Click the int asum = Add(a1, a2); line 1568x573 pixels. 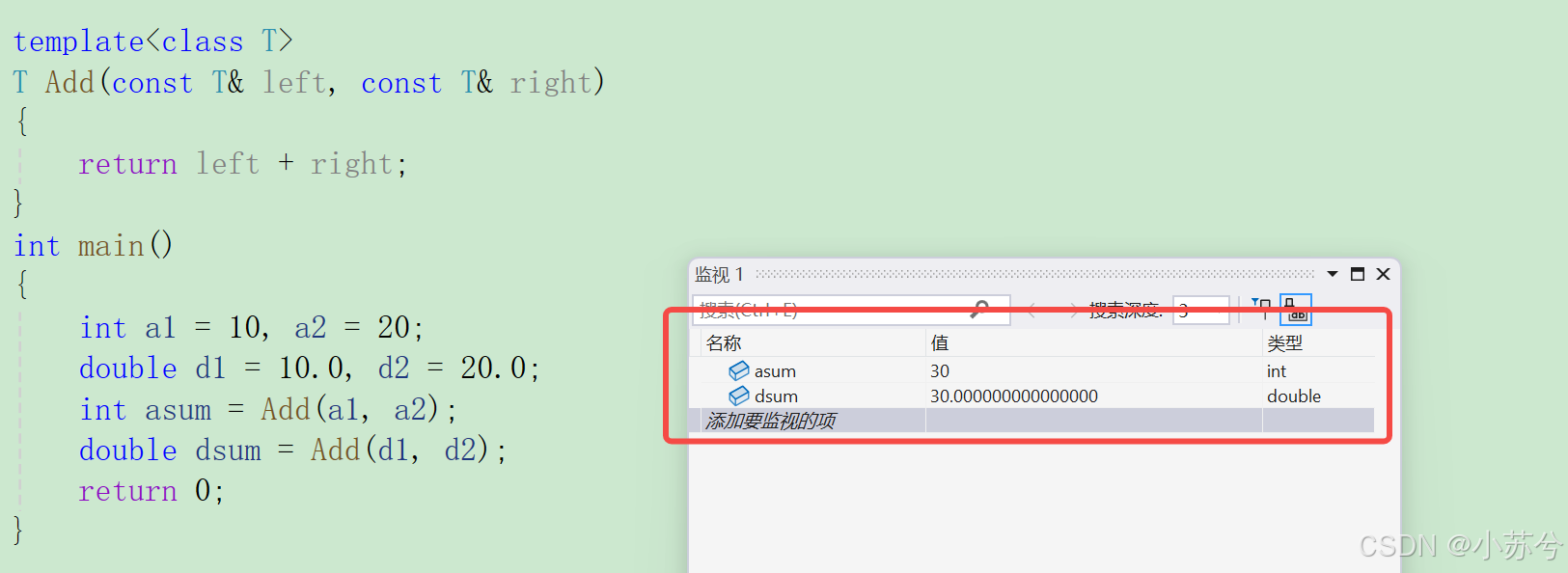coord(268,410)
